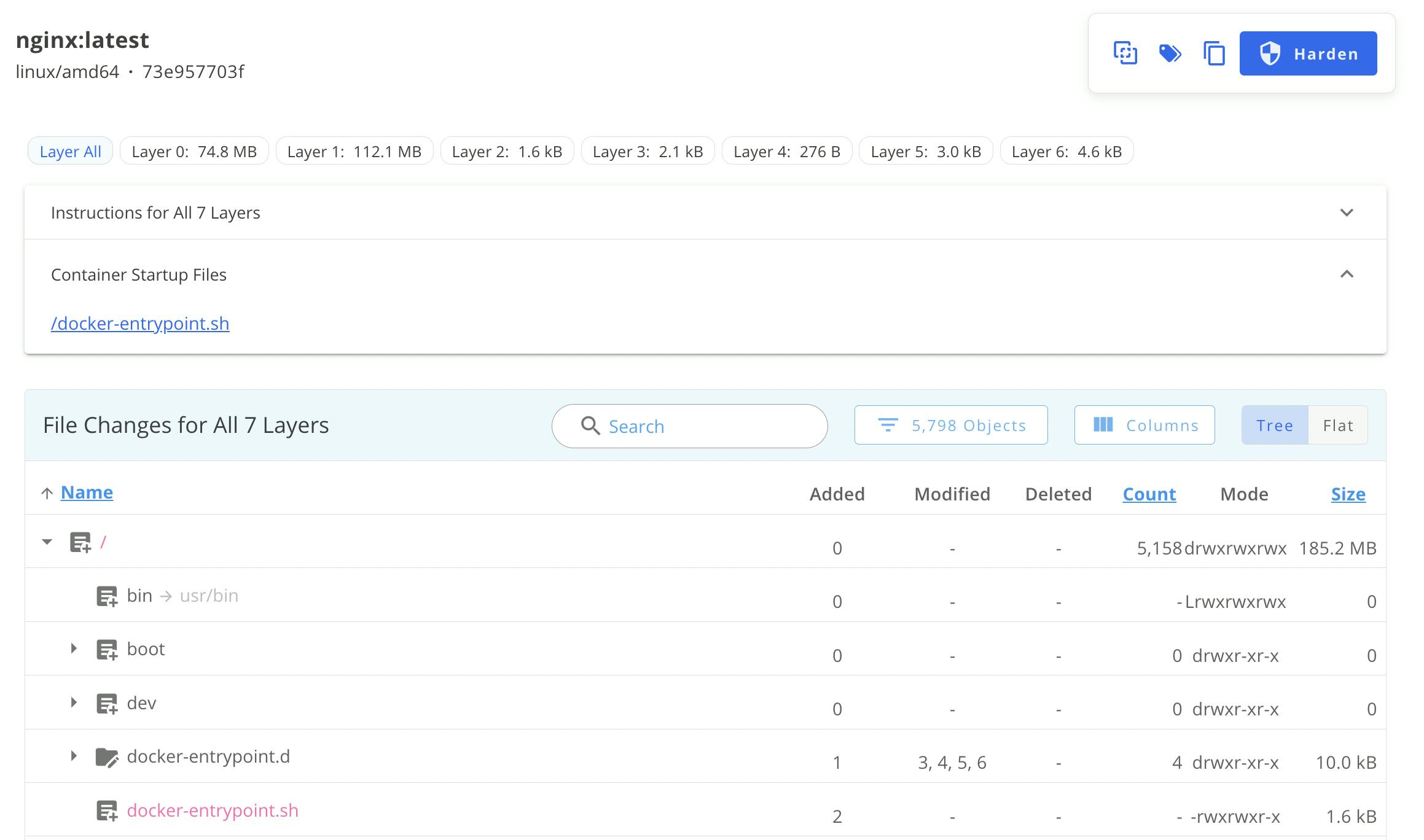Click docker-entrypoint.d modified folder icon
1424x840 pixels.
coord(107,757)
